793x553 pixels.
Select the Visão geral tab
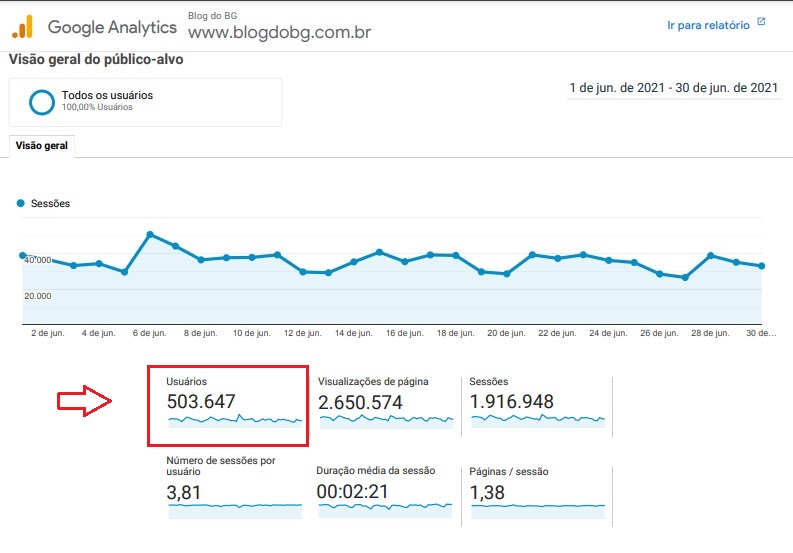(41, 146)
